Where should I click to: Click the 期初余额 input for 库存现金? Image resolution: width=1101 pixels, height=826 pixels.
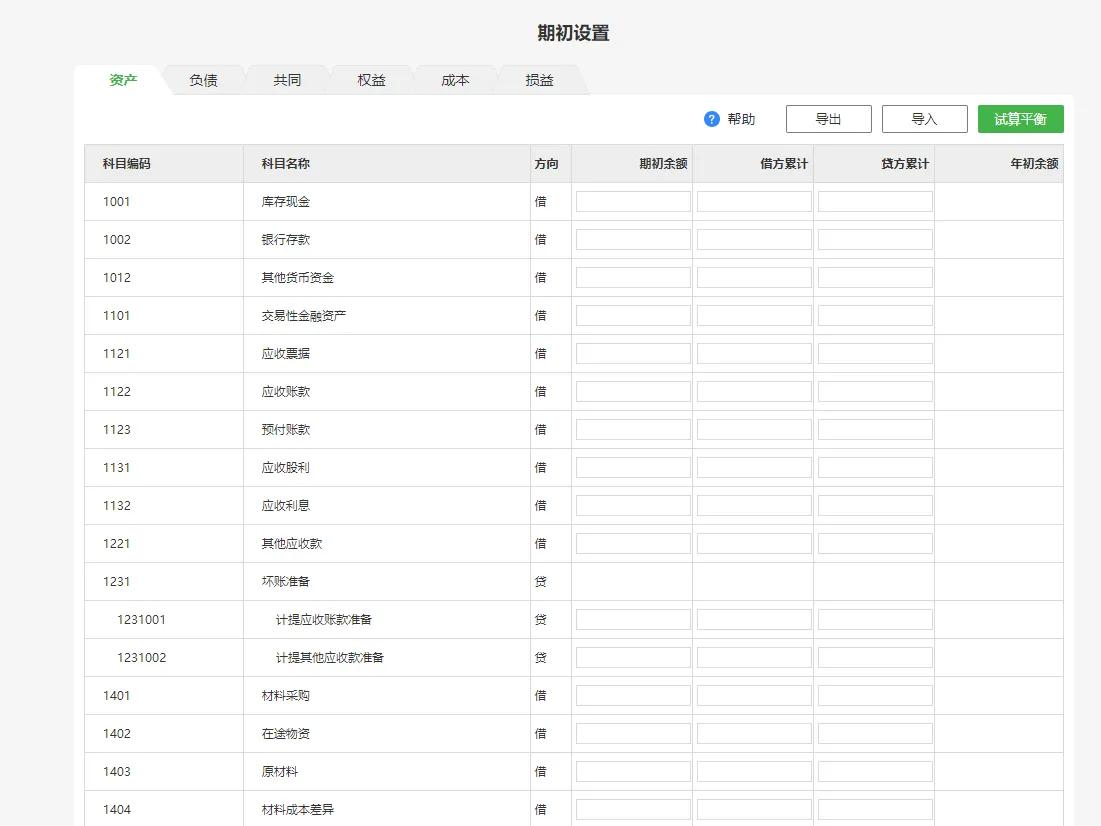click(632, 200)
